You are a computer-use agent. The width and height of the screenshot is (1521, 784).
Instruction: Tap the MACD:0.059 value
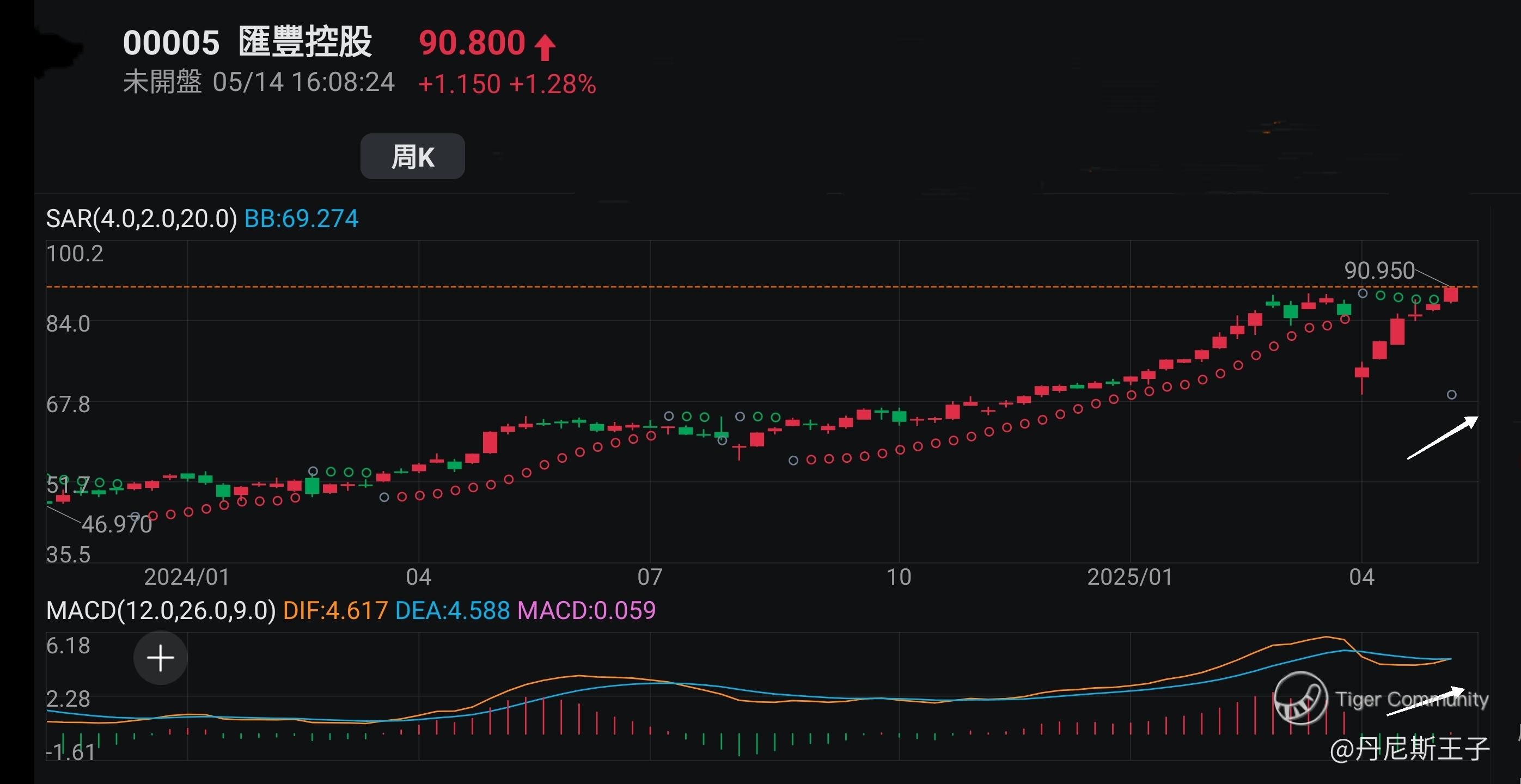pyautogui.click(x=587, y=610)
